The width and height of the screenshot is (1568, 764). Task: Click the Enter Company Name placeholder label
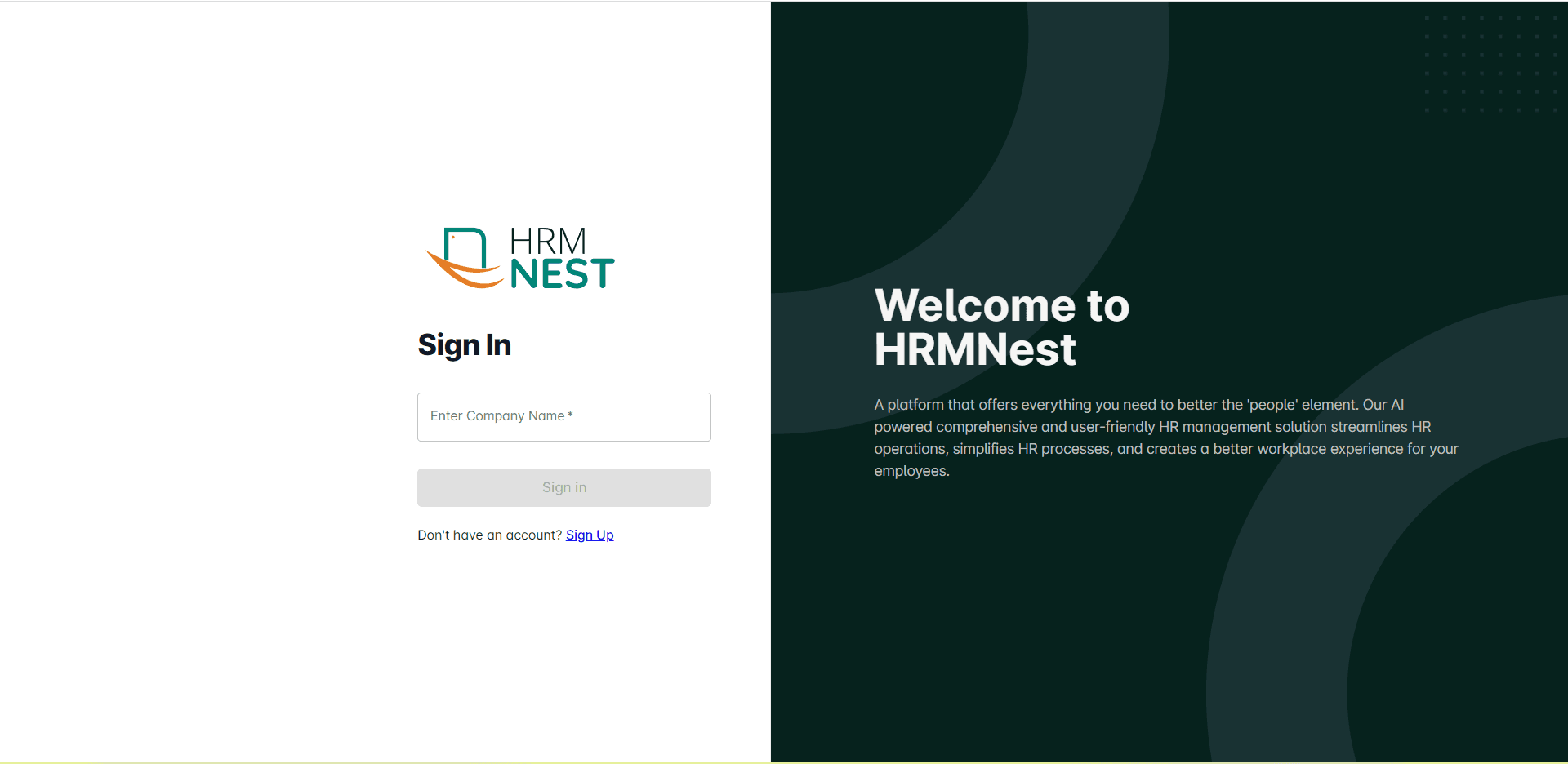(x=497, y=416)
